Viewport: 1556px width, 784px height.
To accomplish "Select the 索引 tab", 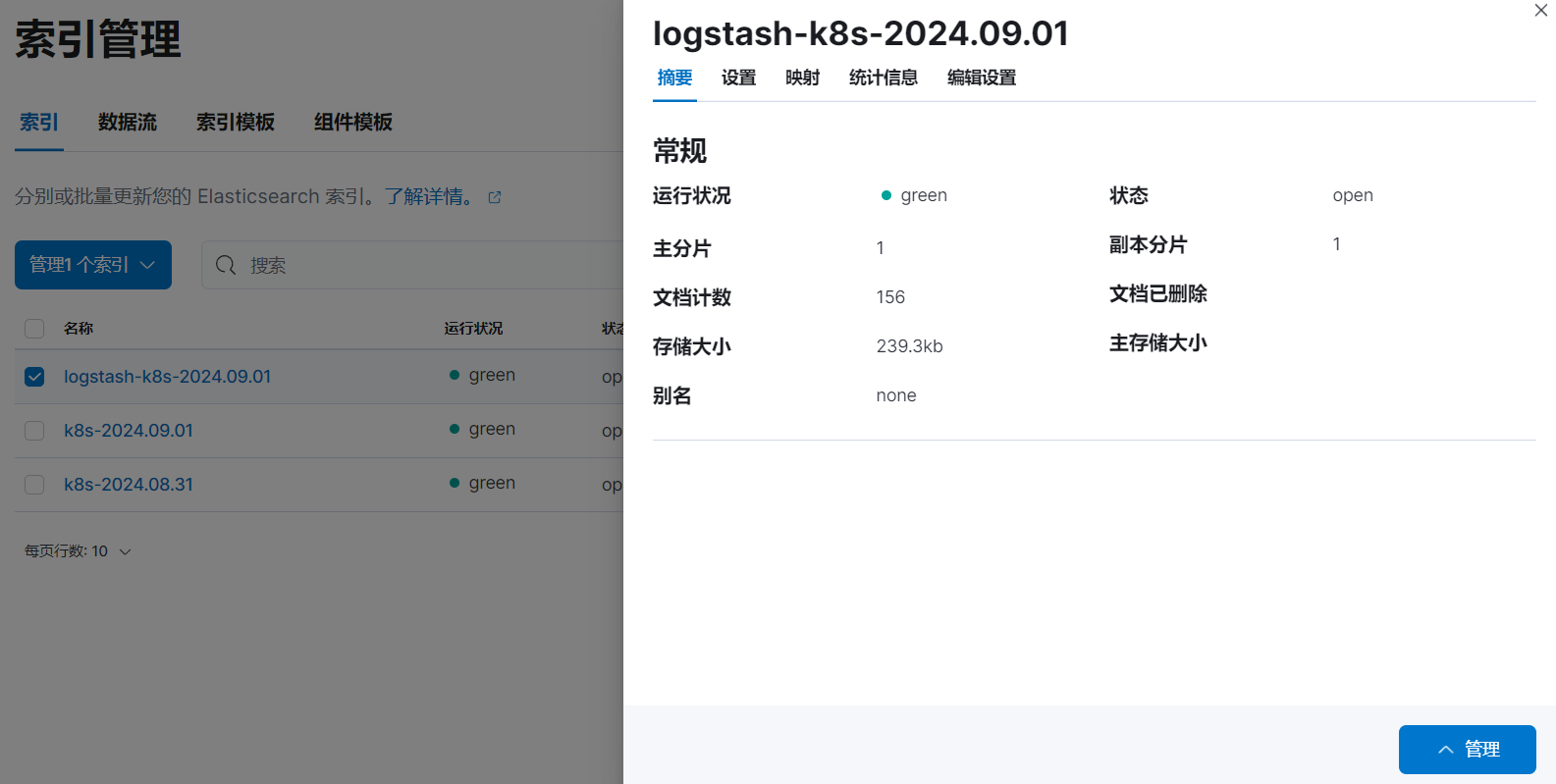I will [39, 123].
